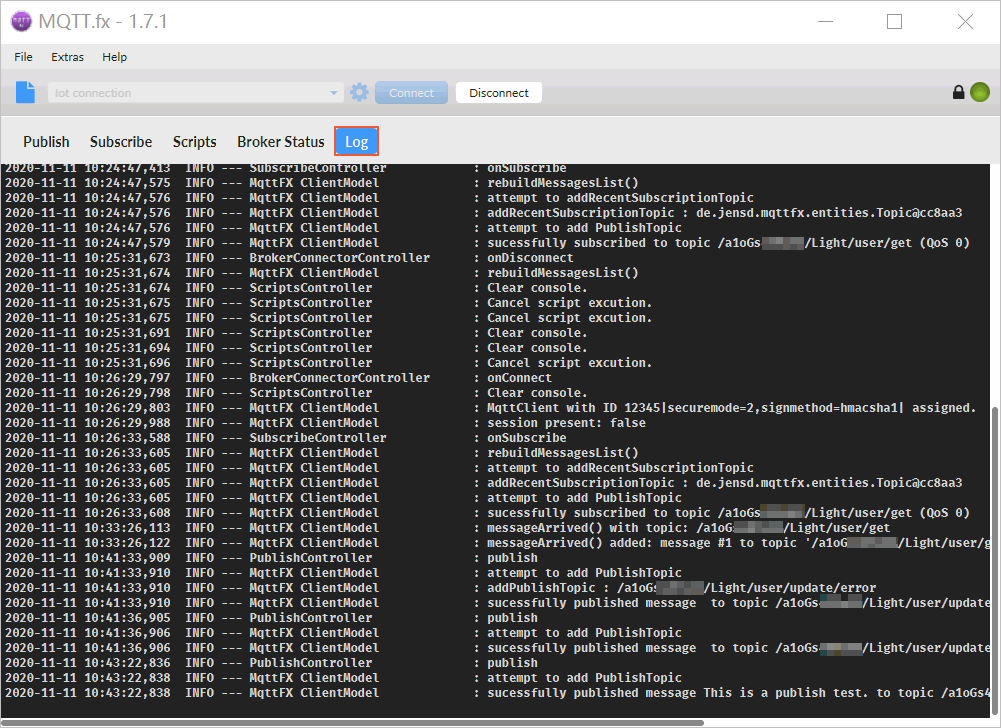Click the horizontal scrollbar of the log
Image resolution: width=1001 pixels, height=728 pixels.
click(352, 723)
